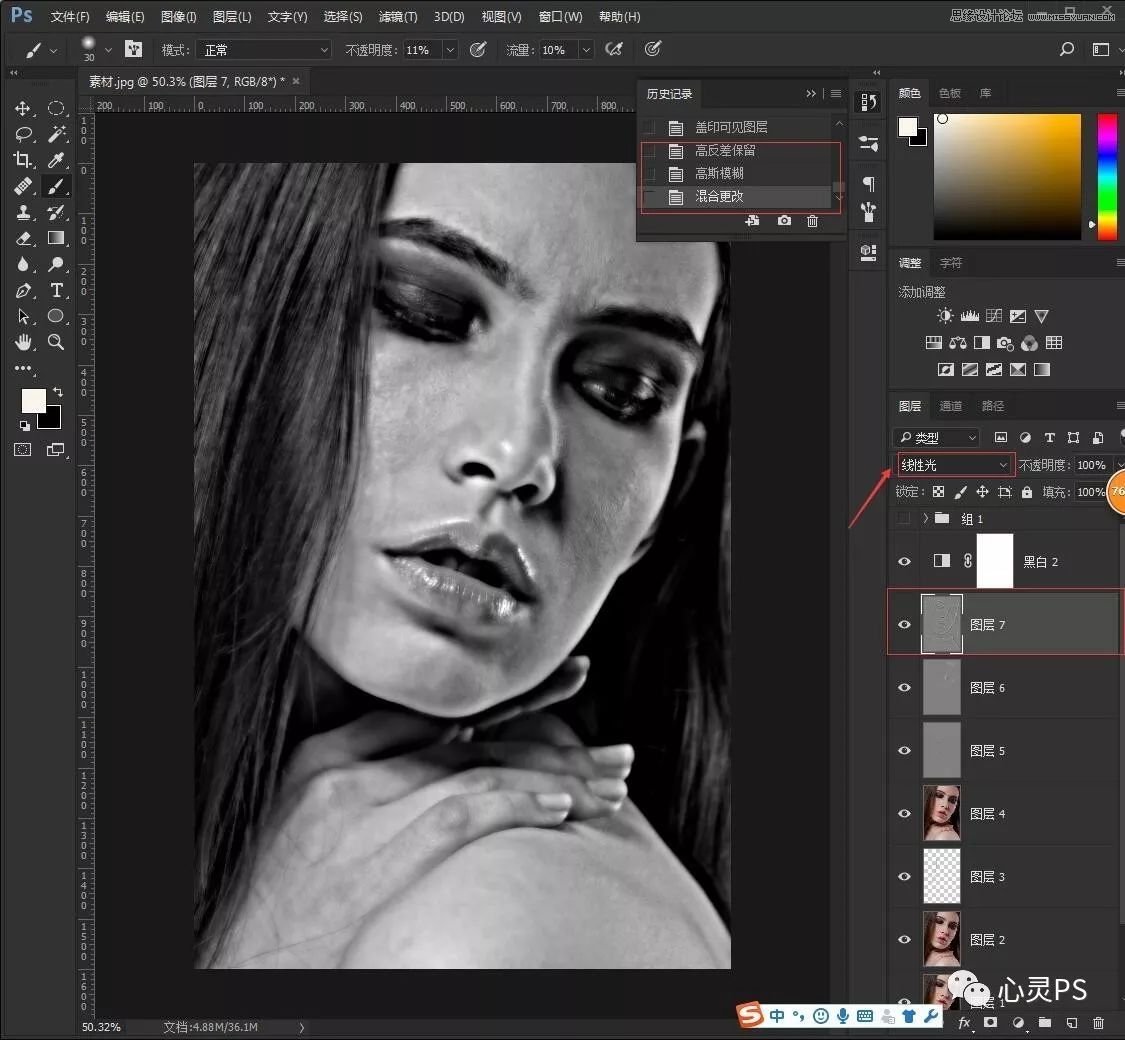Expand the 组 1 layer group
Image resolution: width=1125 pixels, height=1040 pixels.
(926, 518)
